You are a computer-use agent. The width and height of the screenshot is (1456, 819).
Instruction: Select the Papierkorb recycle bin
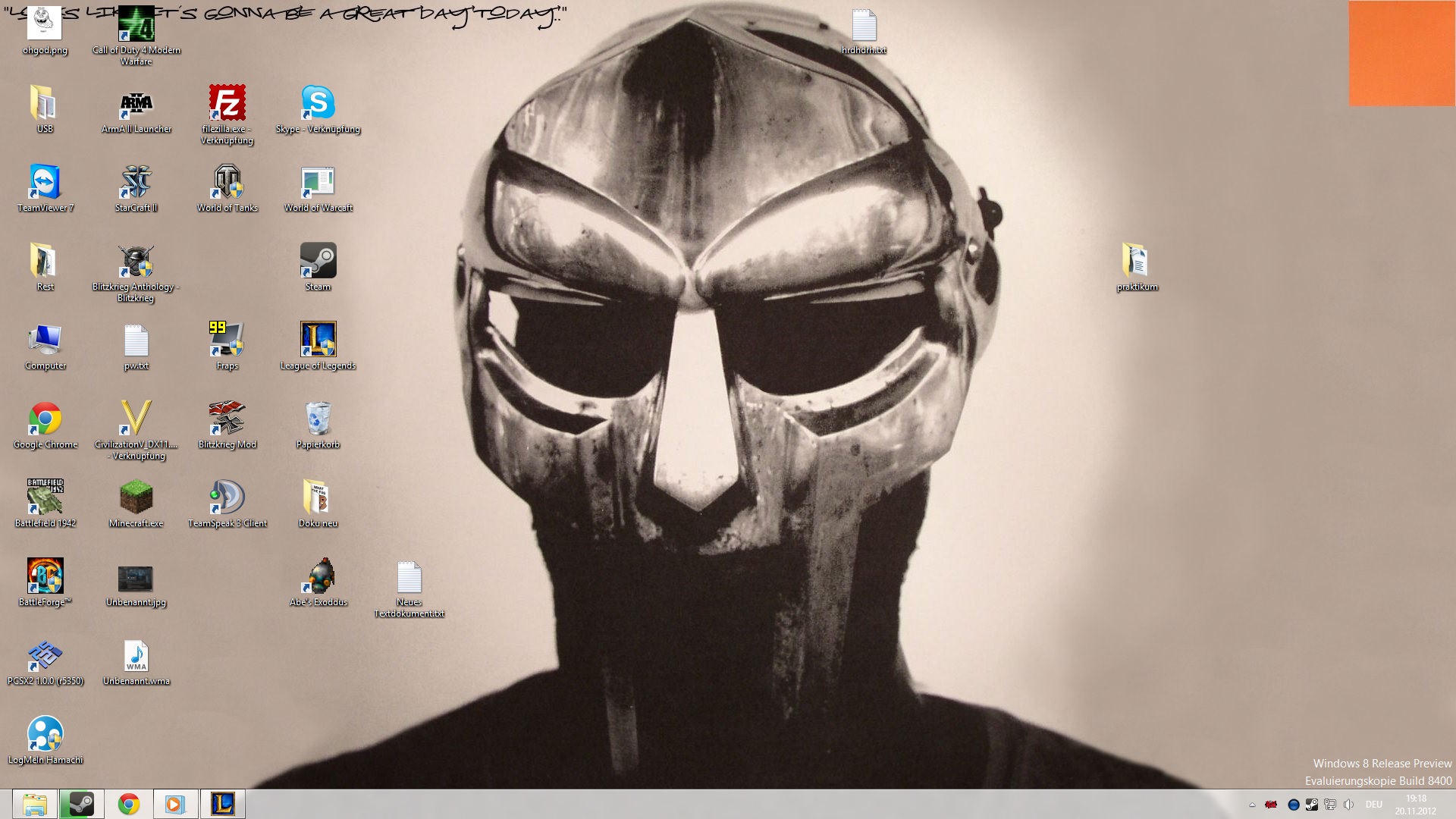[318, 419]
